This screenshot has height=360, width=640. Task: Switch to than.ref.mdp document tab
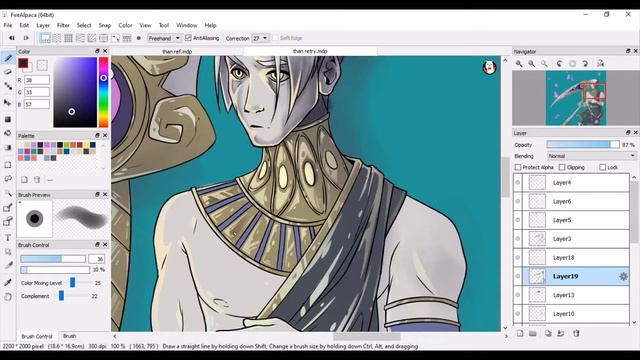click(177, 51)
